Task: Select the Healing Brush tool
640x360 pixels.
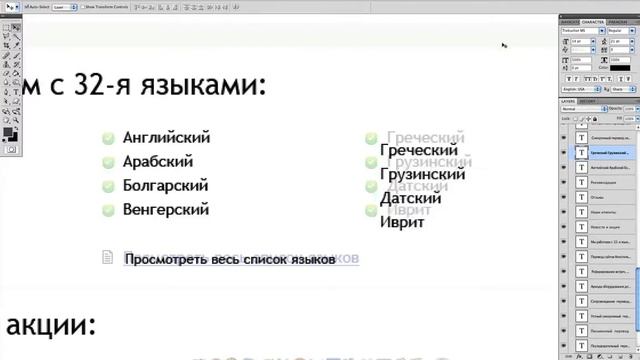Action: point(7,55)
